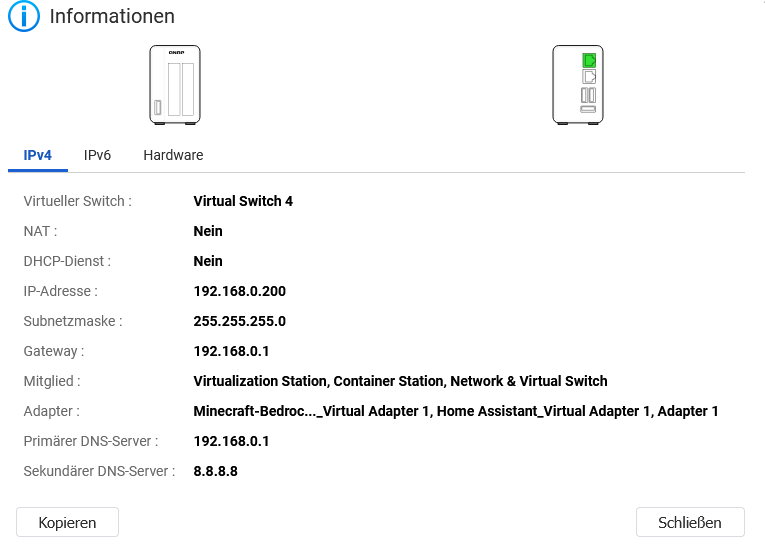Screen dimensions: 765x557
Task: Click the green highlighted Ethernet port
Action: [x=589, y=60]
